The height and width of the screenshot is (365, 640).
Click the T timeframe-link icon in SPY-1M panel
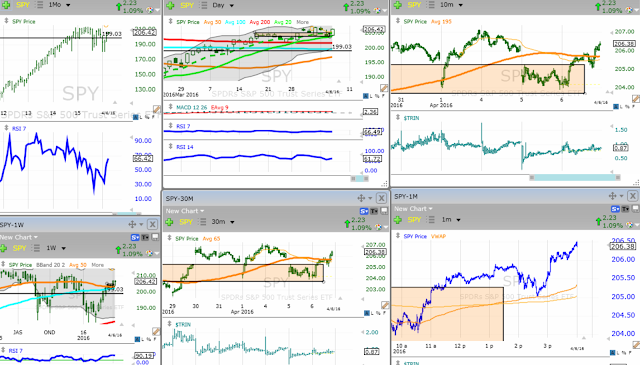pos(625,209)
